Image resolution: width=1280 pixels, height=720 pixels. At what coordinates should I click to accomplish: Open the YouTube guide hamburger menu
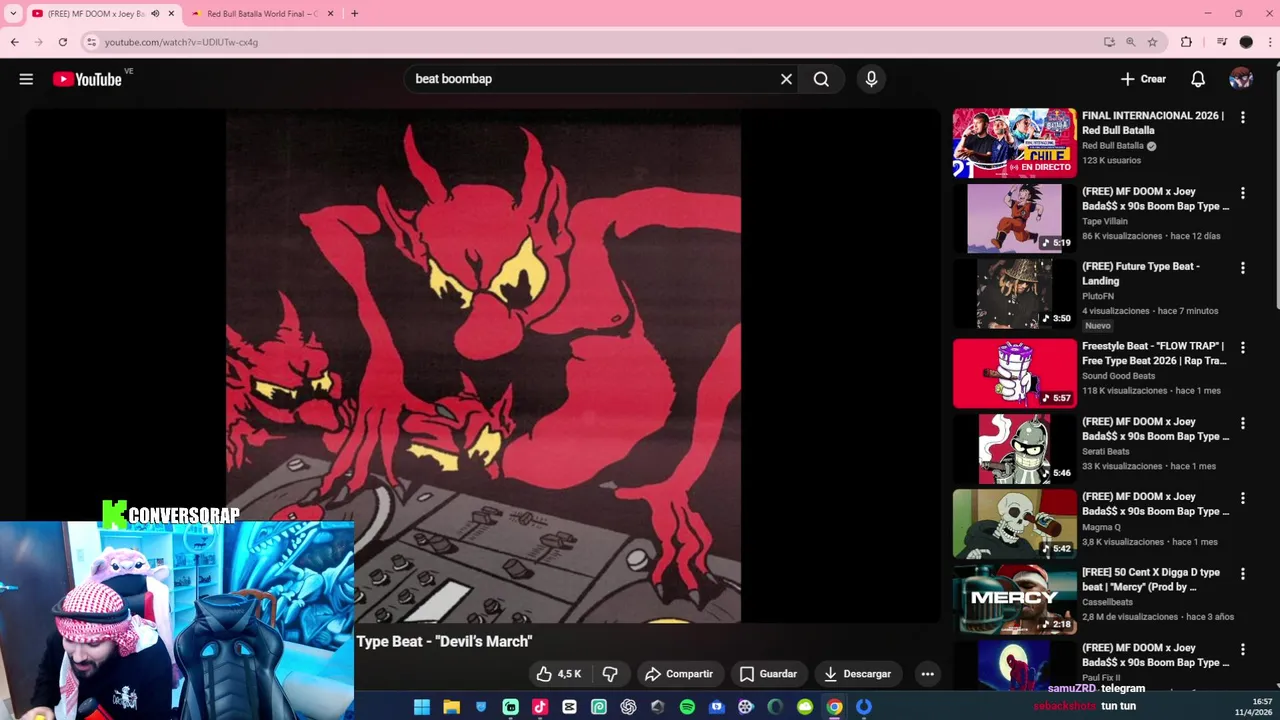point(26,79)
